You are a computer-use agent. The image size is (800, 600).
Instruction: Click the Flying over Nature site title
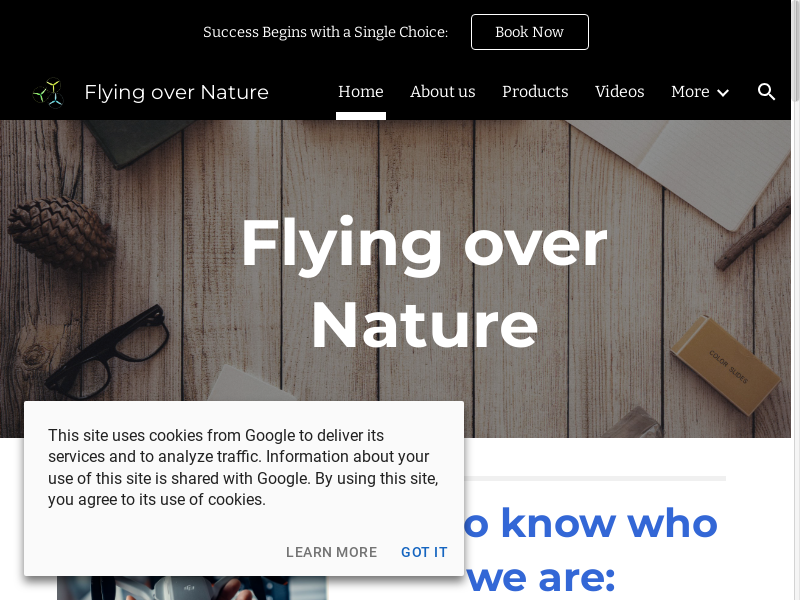[x=177, y=92]
